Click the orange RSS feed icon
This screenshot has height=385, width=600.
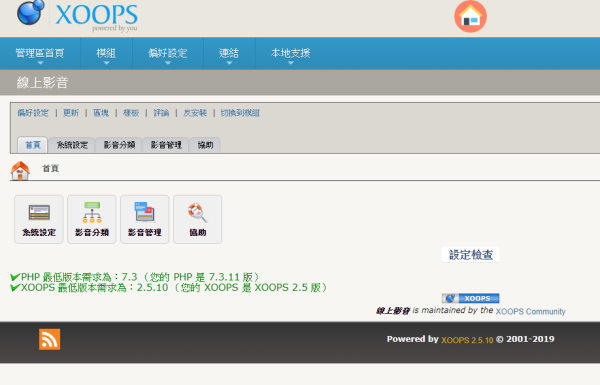tap(49, 339)
